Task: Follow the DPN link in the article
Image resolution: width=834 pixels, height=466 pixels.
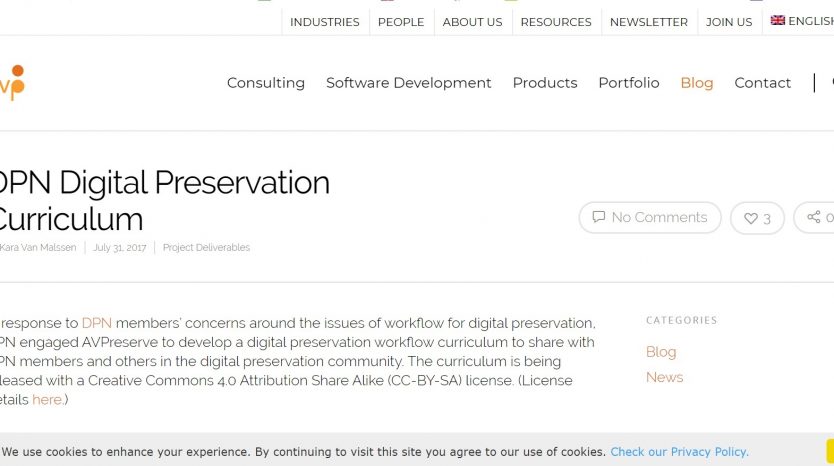Action: pos(97,323)
